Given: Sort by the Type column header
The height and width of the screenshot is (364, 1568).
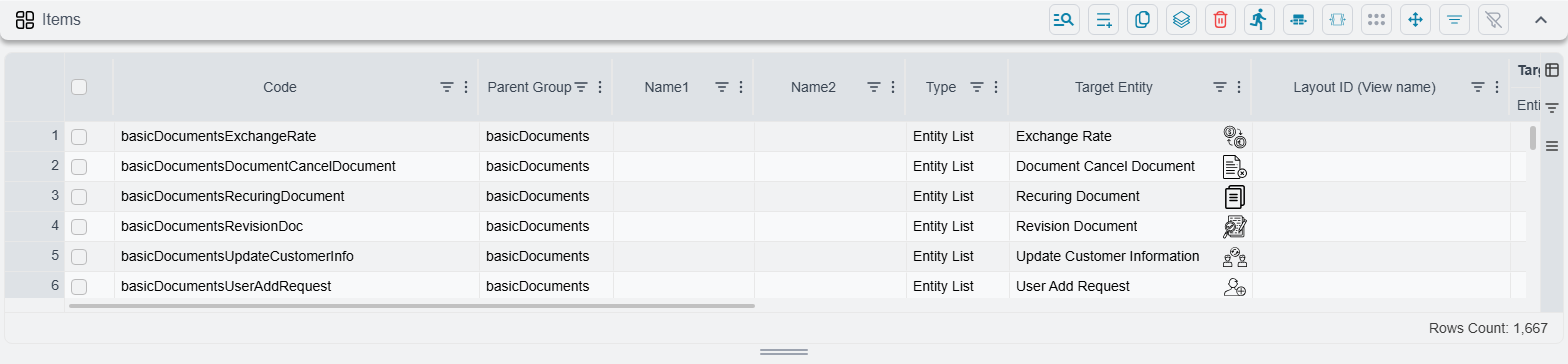Looking at the screenshot, I should point(941,88).
